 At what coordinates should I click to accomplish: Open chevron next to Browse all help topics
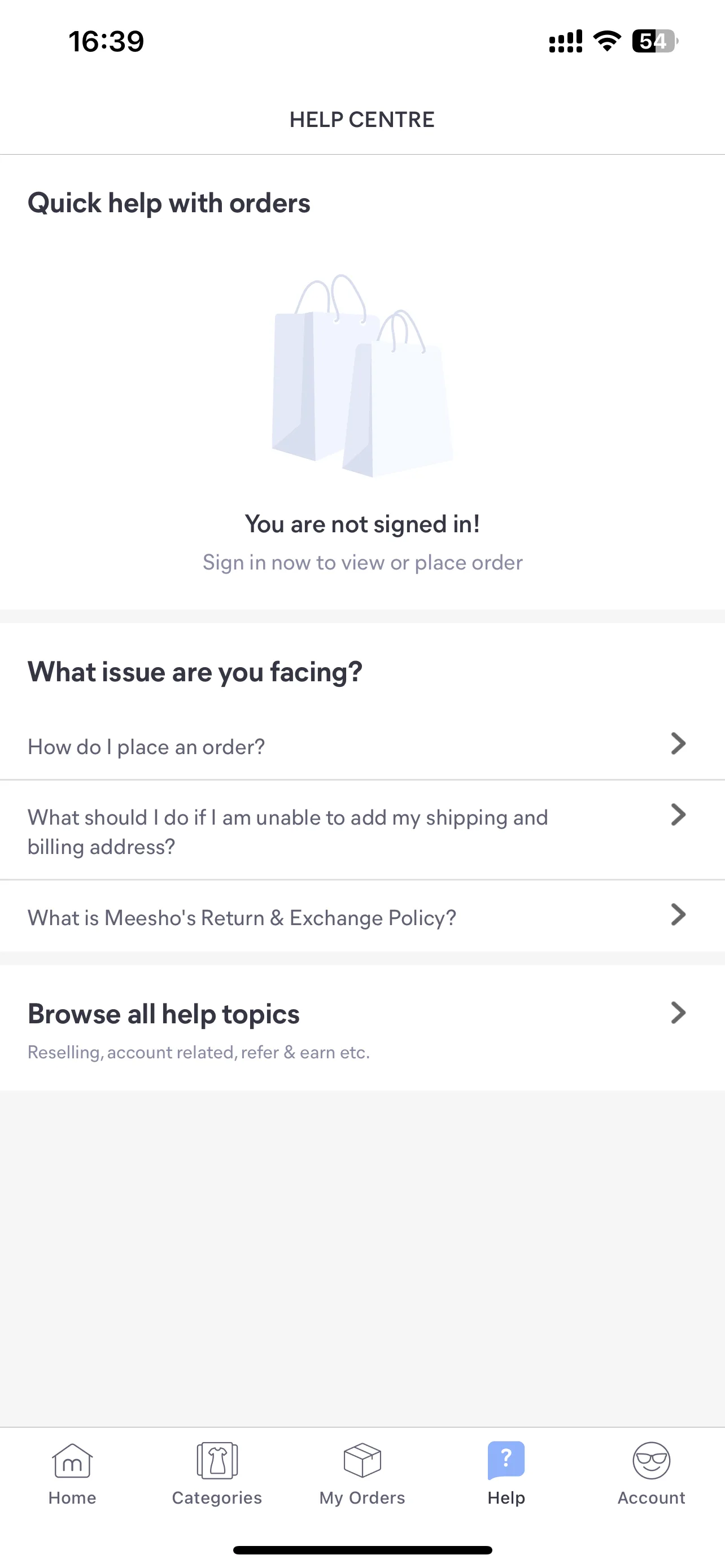(678, 1012)
